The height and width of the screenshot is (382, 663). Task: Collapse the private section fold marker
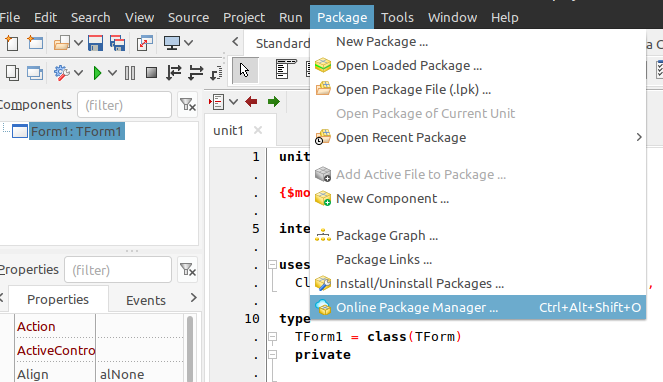(x=273, y=355)
